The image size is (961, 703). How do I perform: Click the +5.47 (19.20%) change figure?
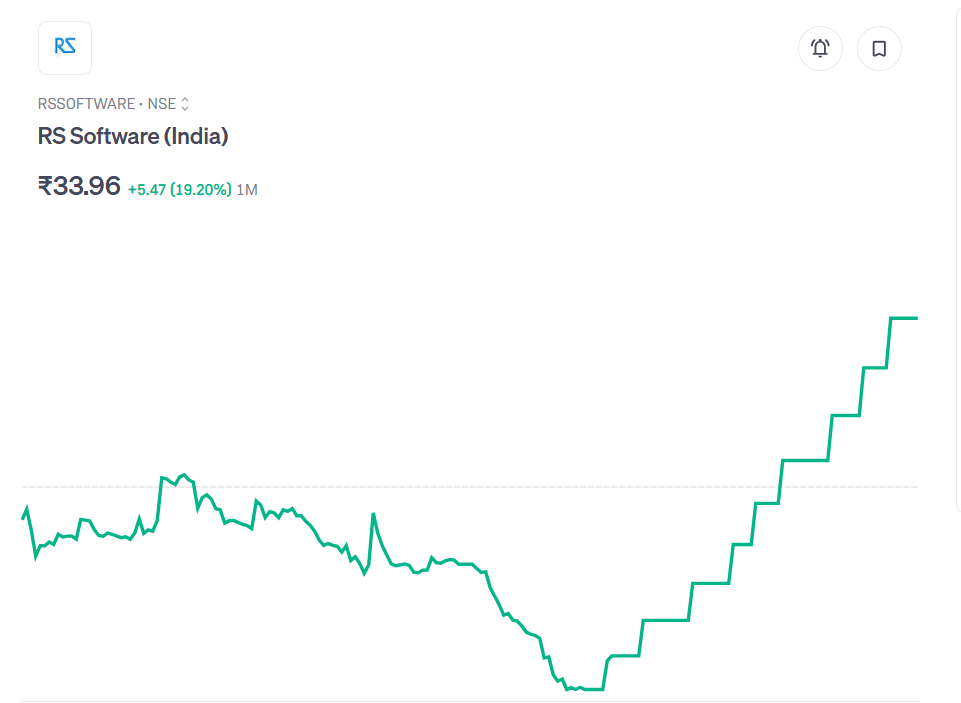179,189
